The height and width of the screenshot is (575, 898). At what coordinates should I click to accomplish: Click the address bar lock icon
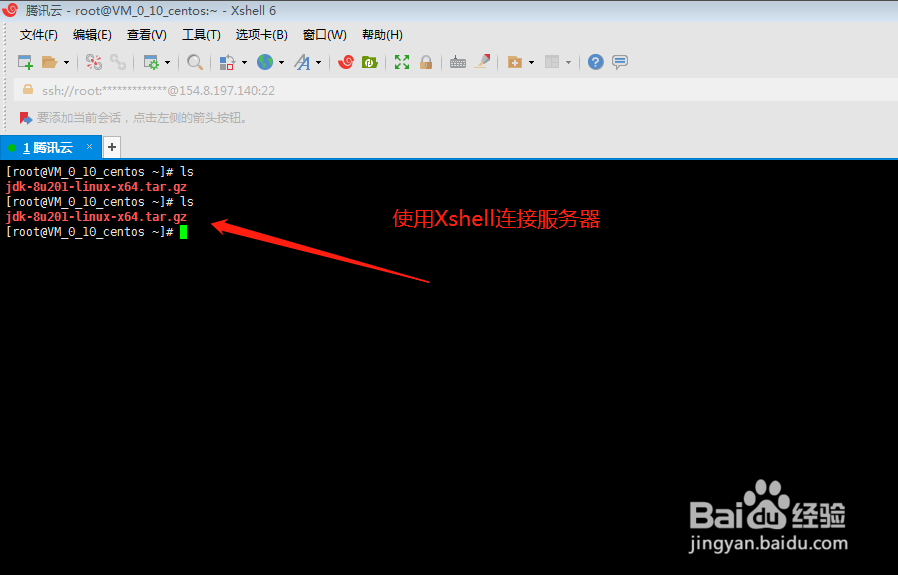tap(27, 90)
